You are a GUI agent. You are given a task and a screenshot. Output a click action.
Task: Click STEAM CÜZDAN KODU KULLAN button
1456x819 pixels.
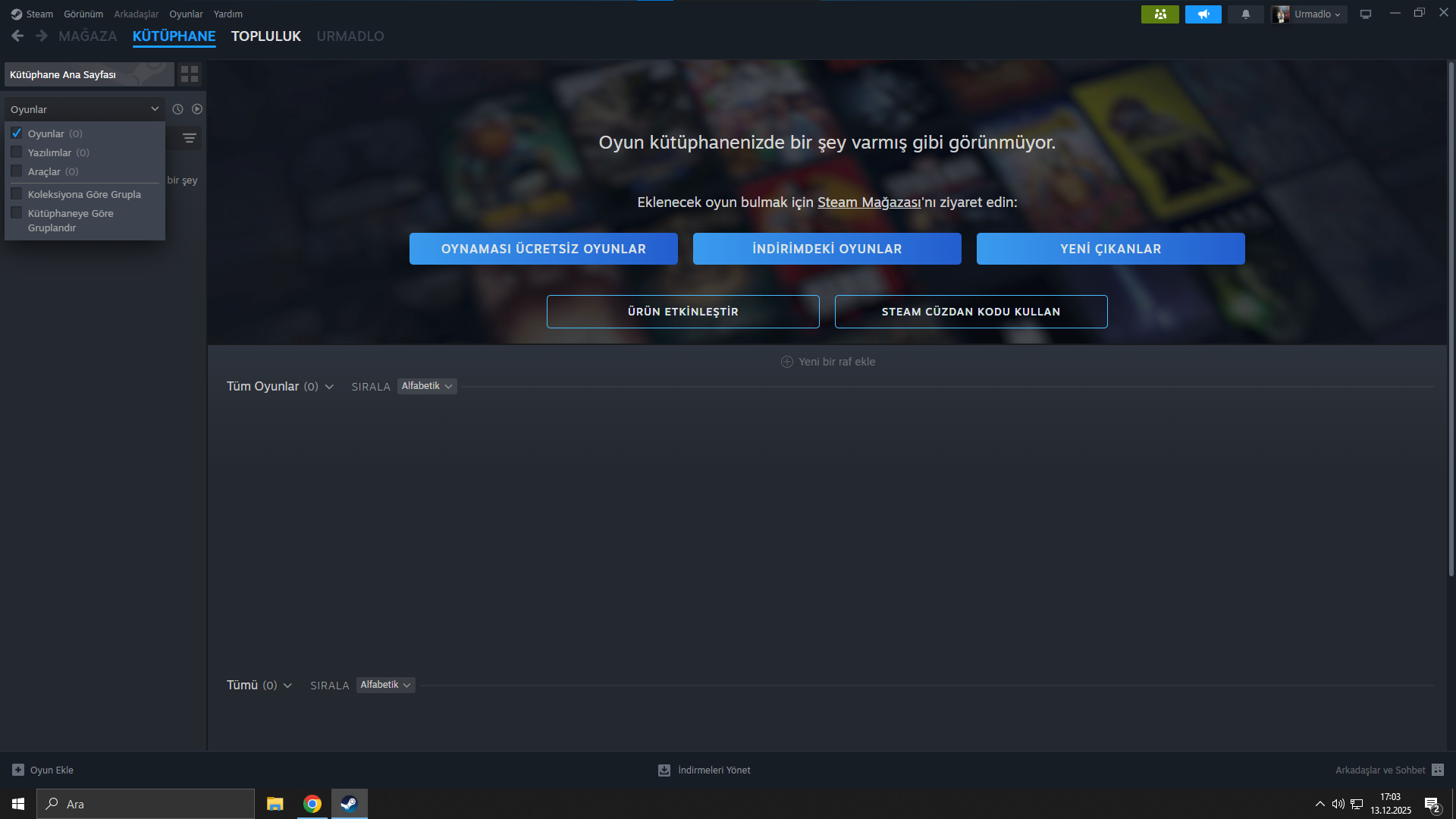(x=971, y=312)
